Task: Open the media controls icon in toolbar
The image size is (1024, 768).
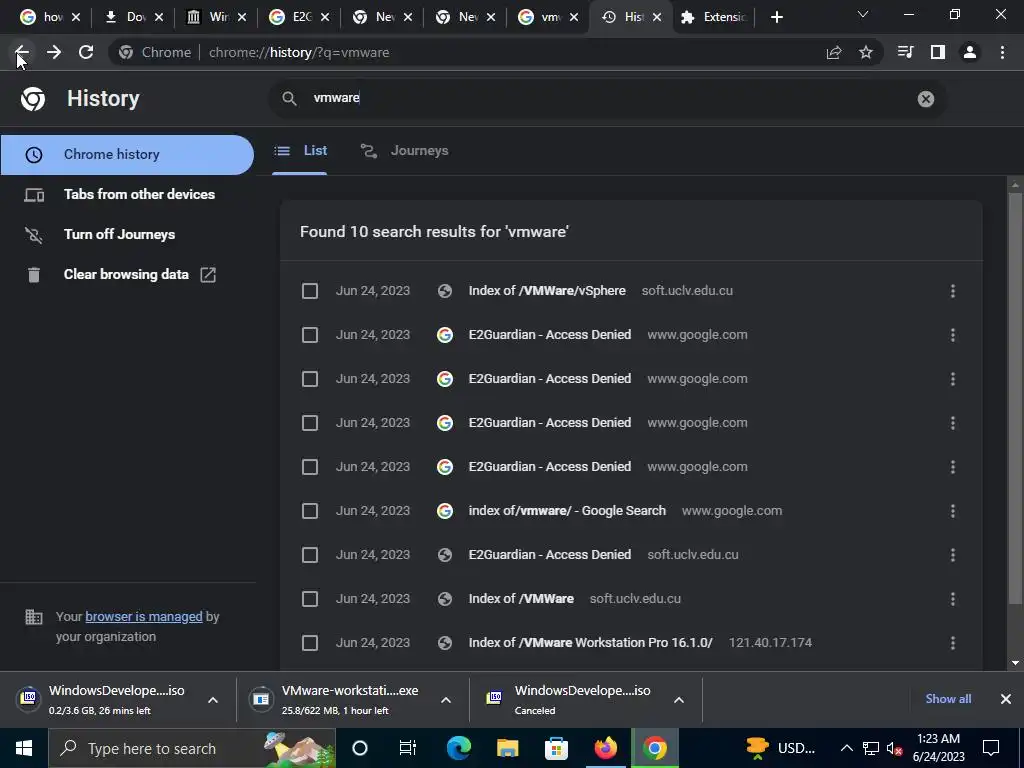Action: 905,52
